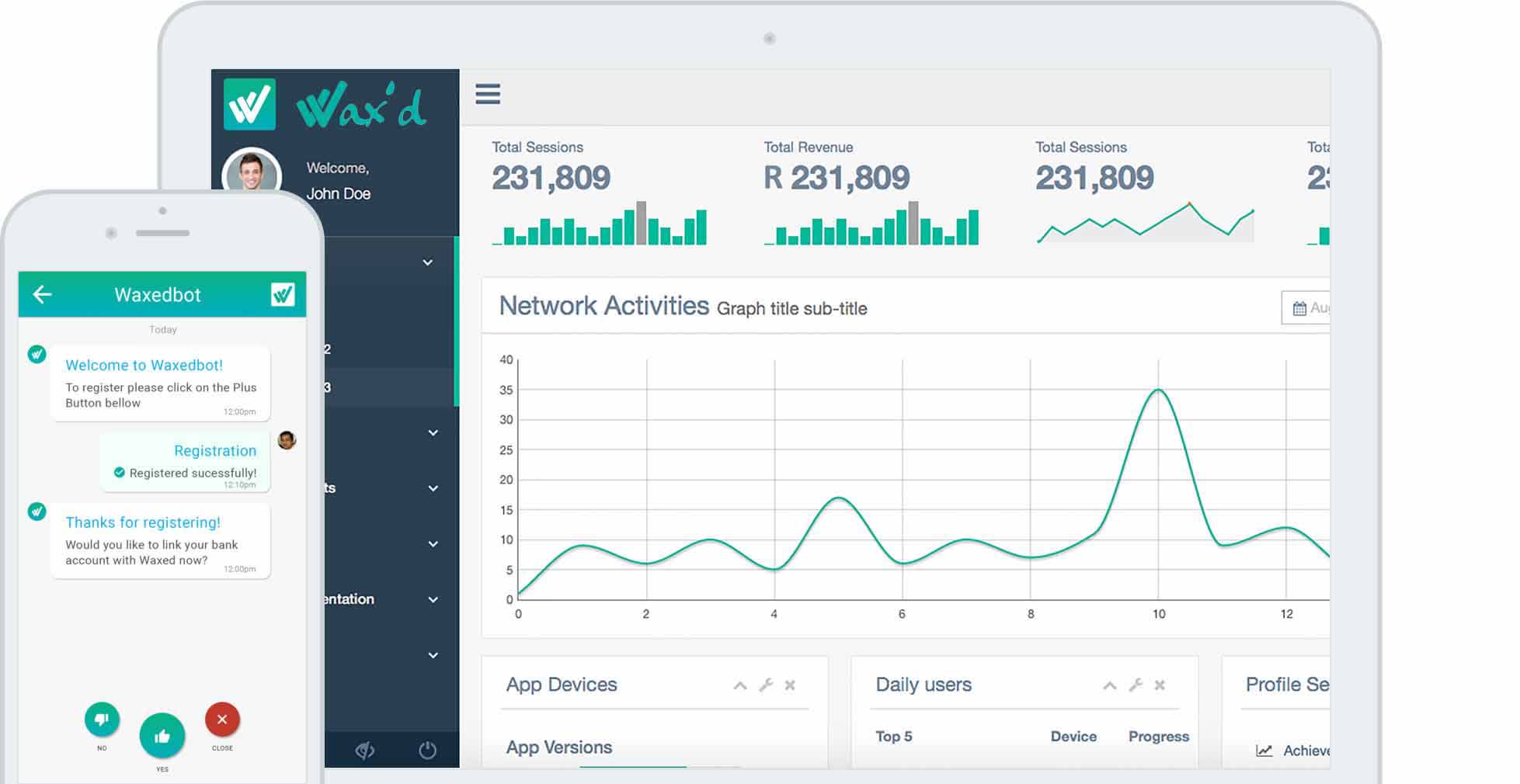
Task: Click the power icon at the sidebar bottom
Action: (x=428, y=750)
